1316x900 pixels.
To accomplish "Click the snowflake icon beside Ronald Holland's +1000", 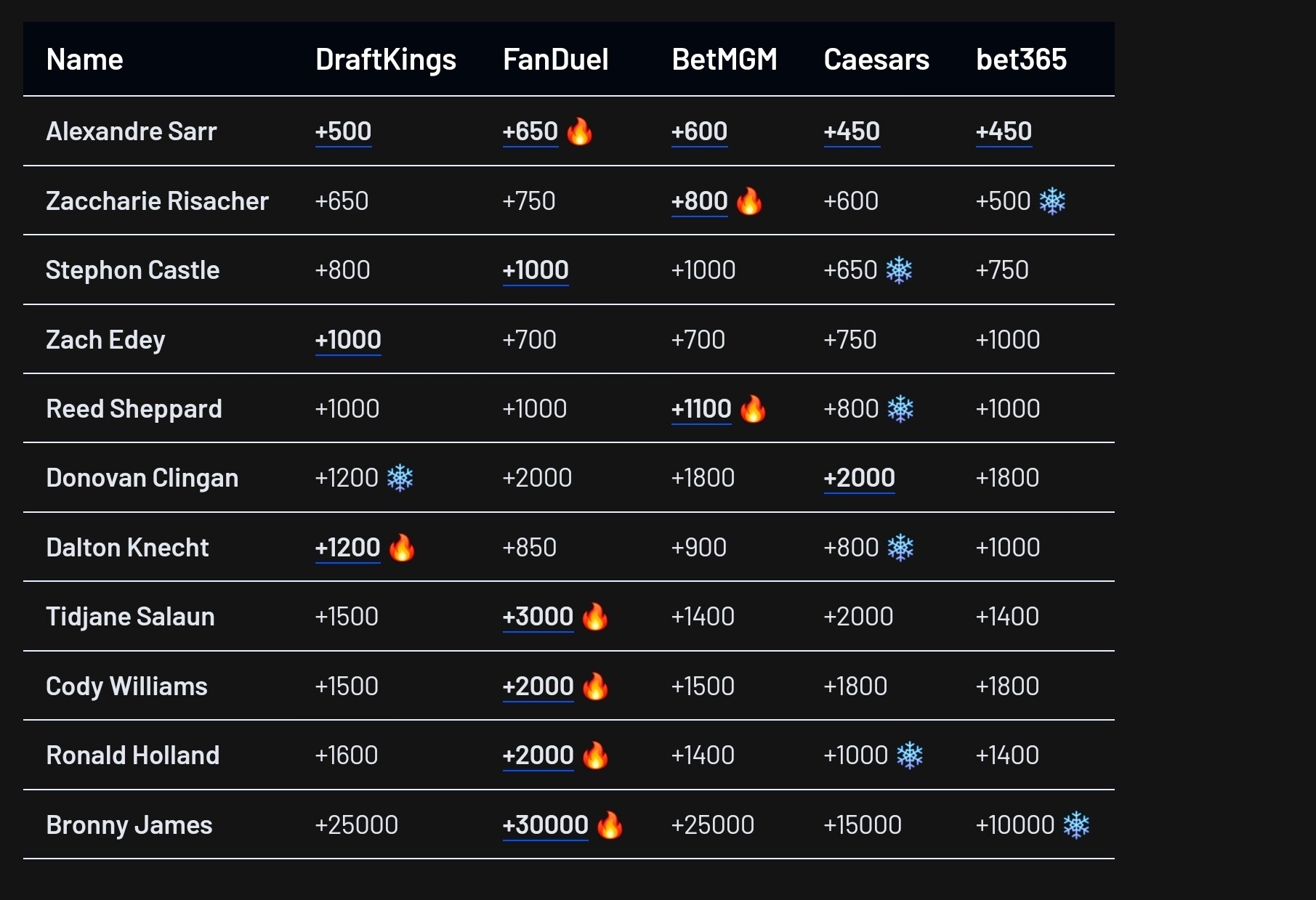I will tap(910, 755).
